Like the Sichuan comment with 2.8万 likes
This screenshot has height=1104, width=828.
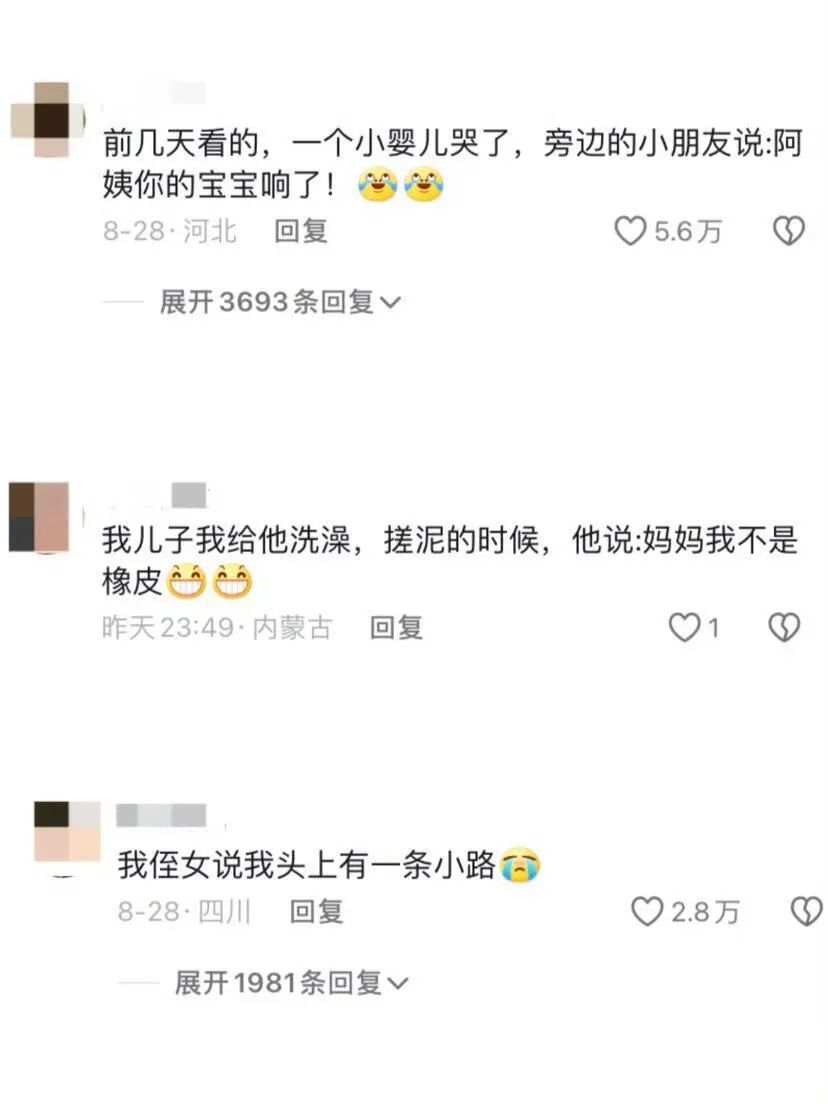(646, 911)
